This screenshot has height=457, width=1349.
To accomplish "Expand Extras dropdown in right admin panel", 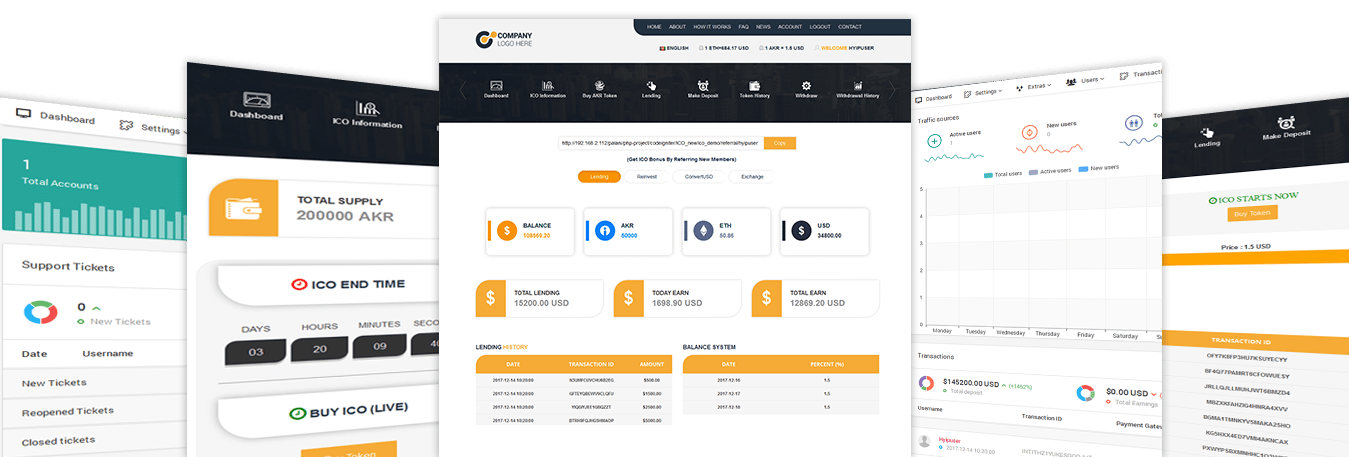I will [1034, 86].
